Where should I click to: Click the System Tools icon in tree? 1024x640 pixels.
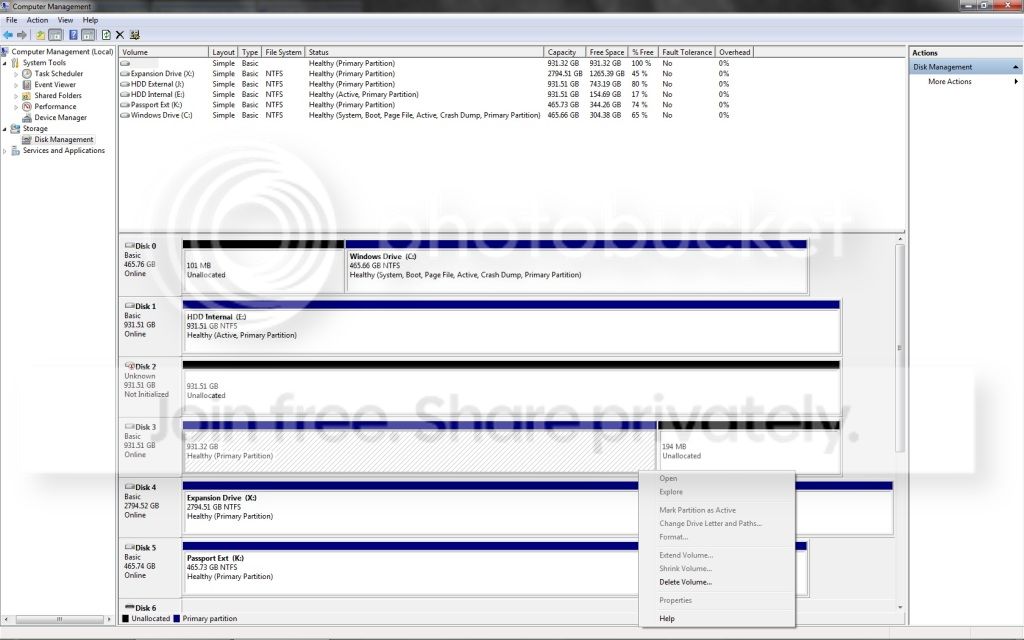click(x=15, y=63)
